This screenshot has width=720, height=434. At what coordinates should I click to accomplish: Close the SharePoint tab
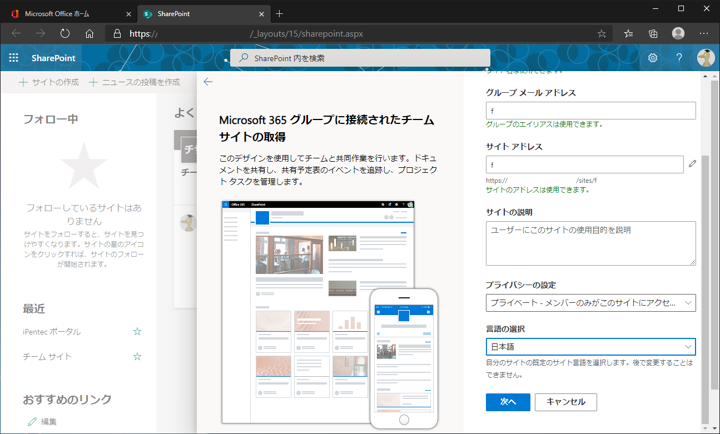click(x=261, y=14)
